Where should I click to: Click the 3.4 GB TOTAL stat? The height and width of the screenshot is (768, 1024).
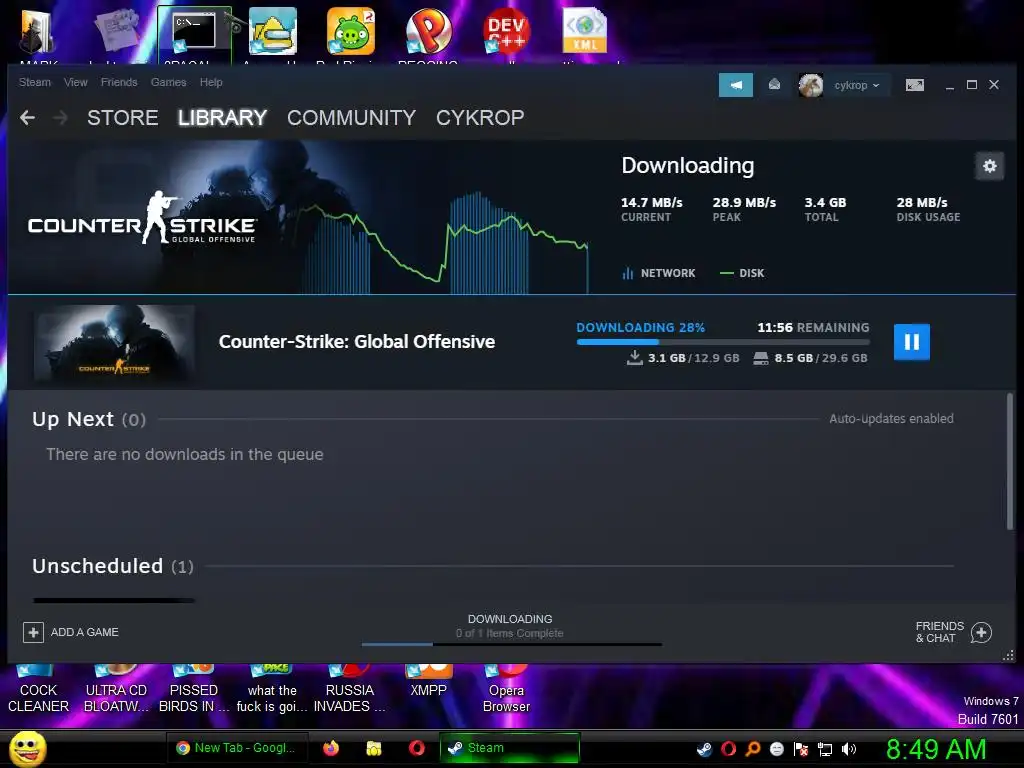click(x=825, y=209)
